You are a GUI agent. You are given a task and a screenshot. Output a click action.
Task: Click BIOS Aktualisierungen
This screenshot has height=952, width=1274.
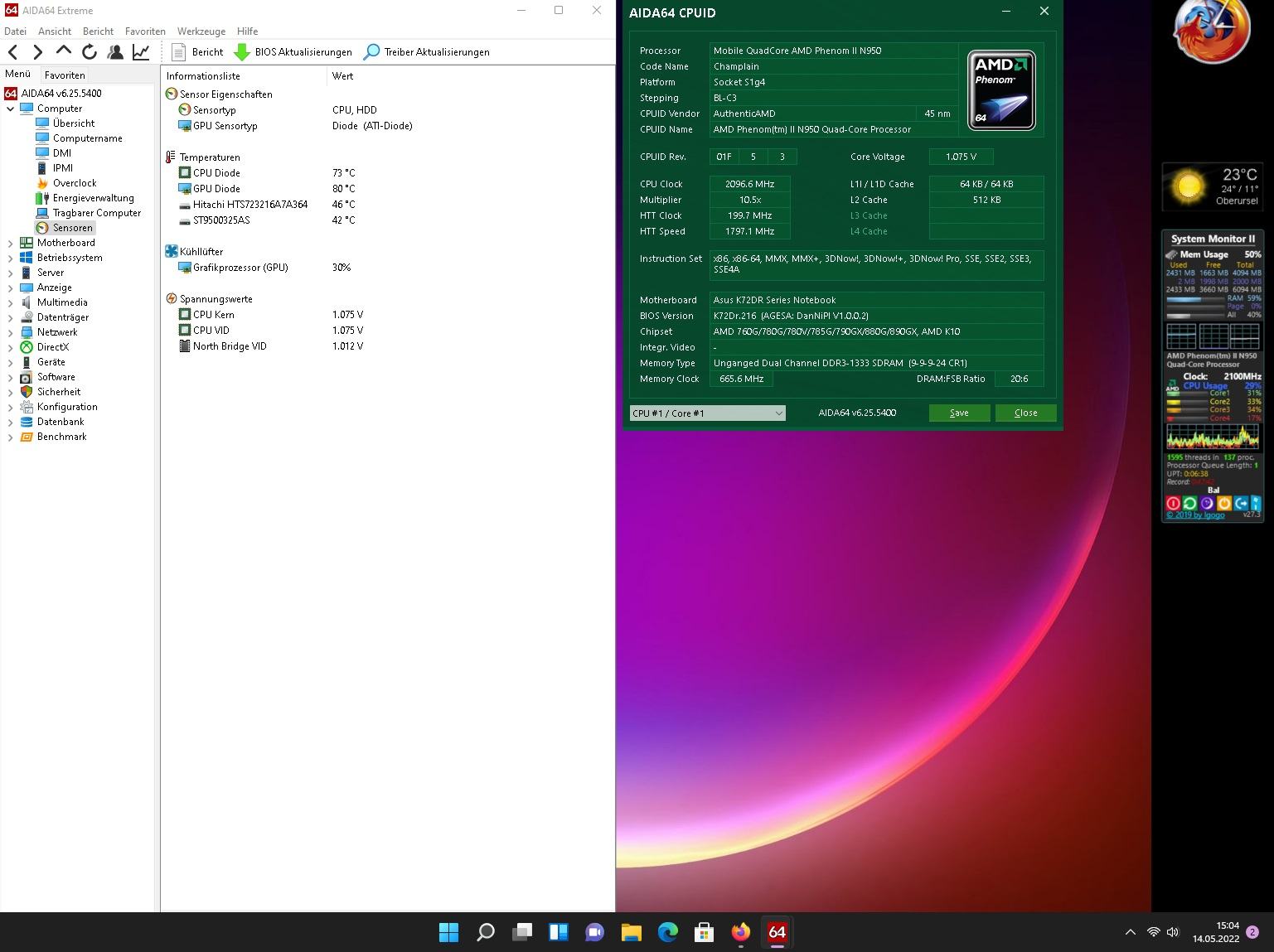tap(293, 52)
